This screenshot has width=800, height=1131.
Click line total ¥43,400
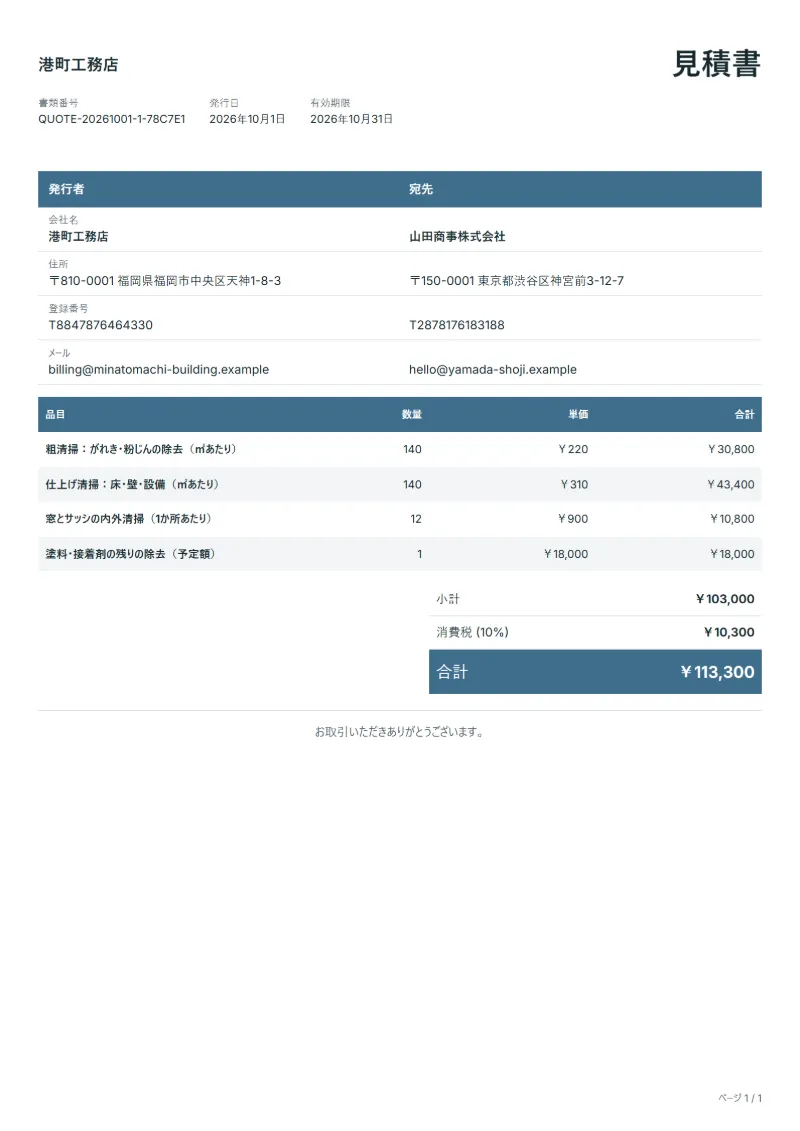click(x=731, y=485)
